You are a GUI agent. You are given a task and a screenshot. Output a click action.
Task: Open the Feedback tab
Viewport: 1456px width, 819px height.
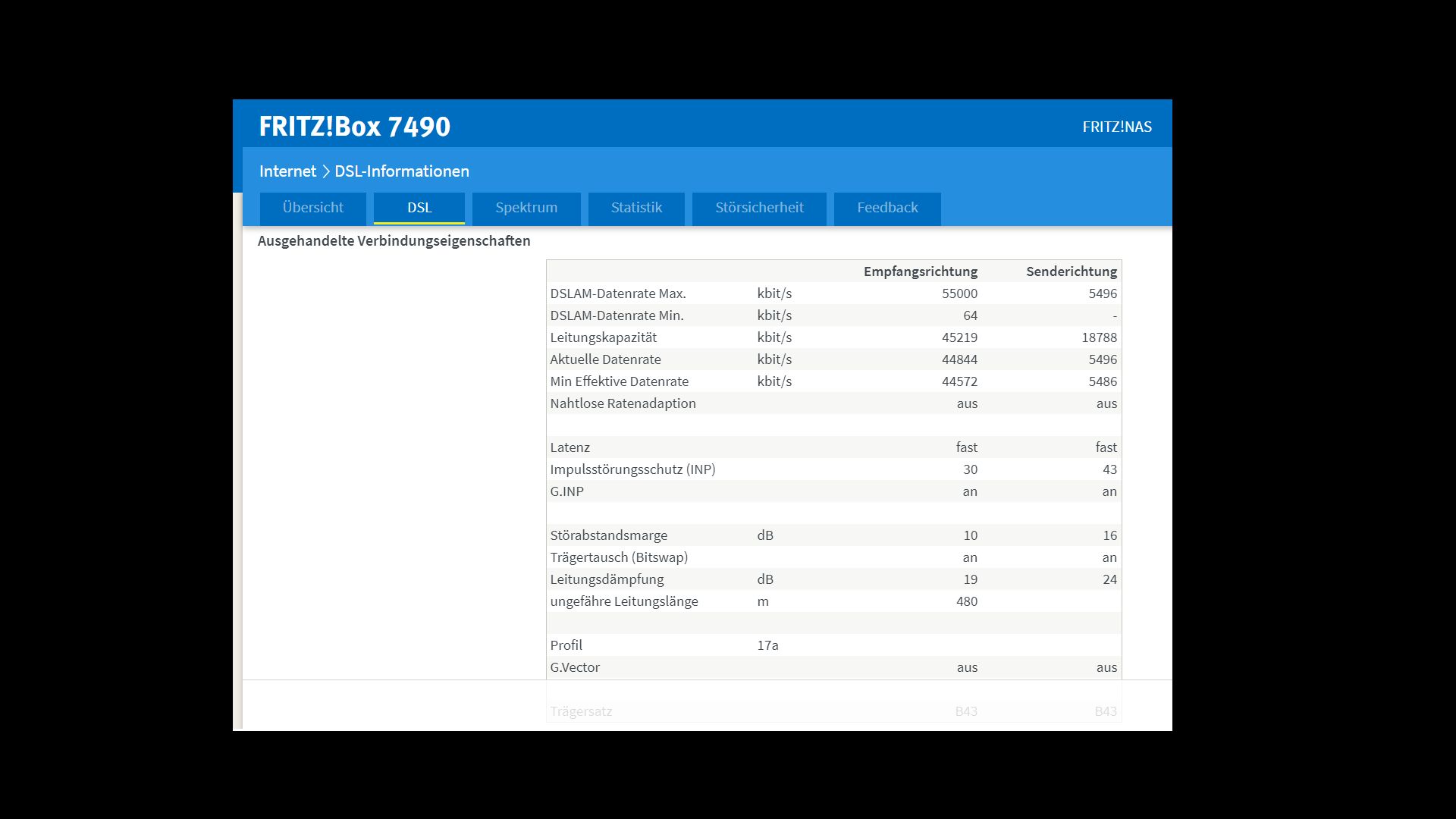coord(887,208)
